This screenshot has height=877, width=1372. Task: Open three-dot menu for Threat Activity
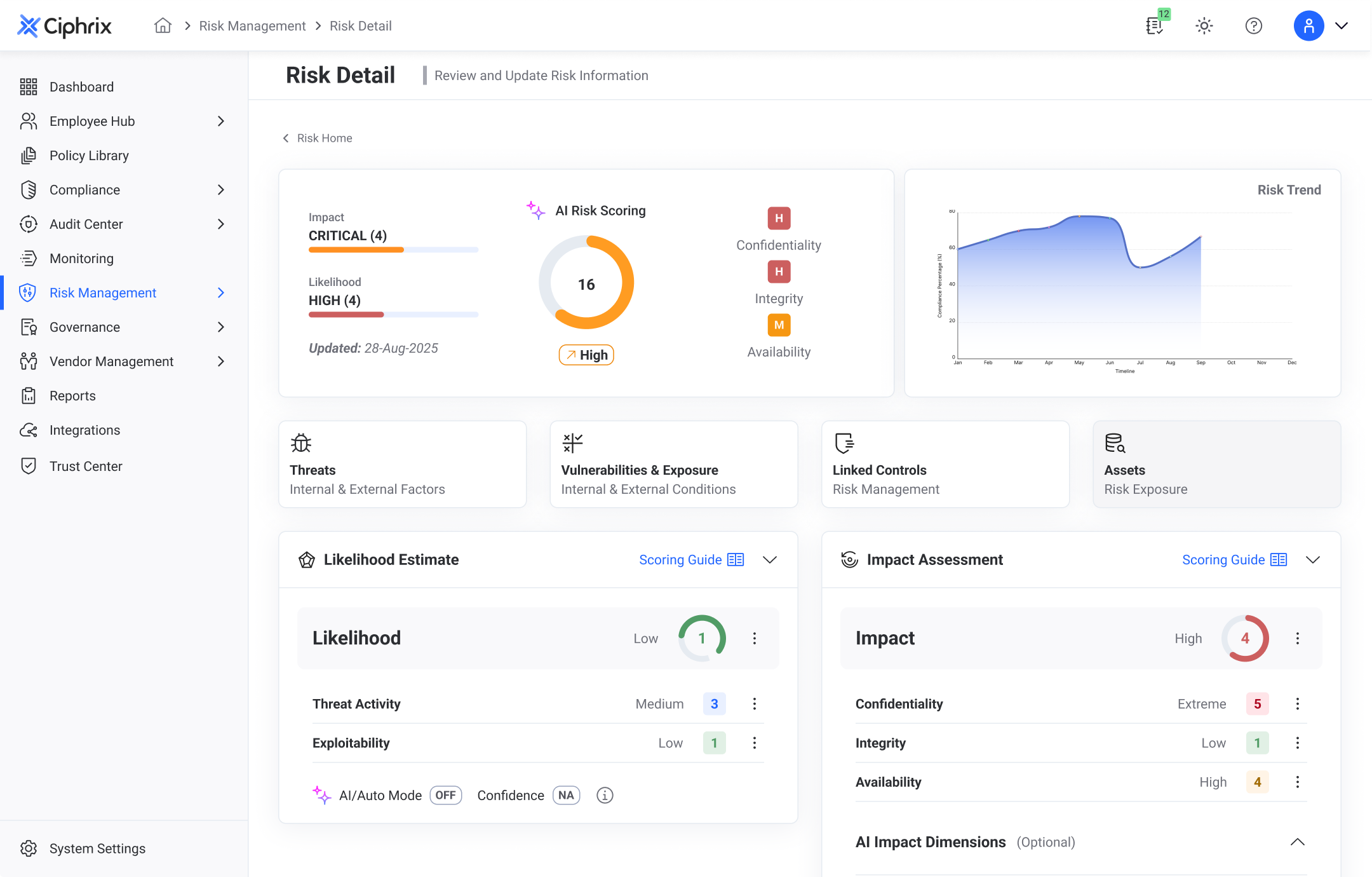(754, 704)
